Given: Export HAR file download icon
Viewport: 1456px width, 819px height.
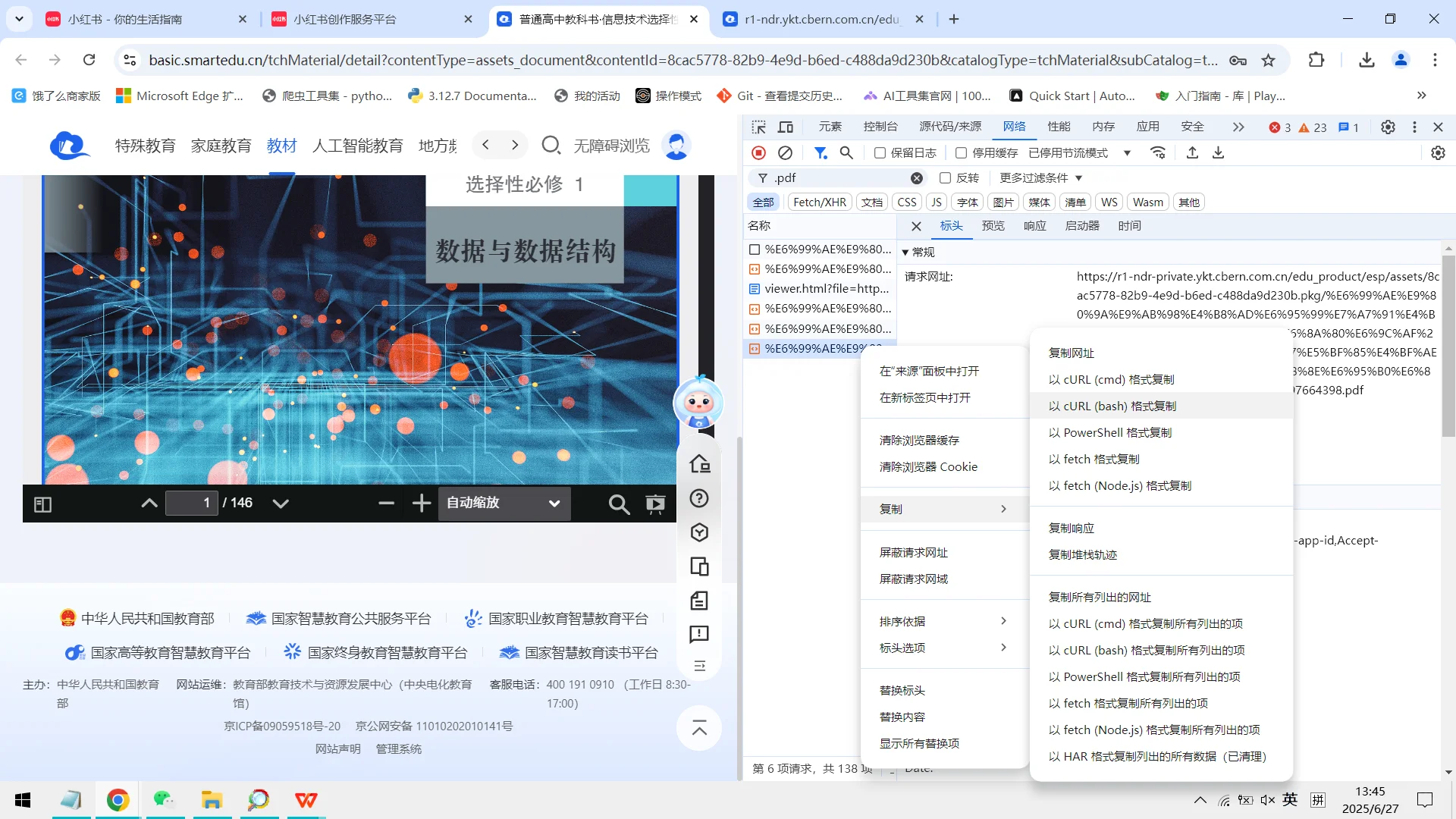Looking at the screenshot, I should tap(1219, 153).
